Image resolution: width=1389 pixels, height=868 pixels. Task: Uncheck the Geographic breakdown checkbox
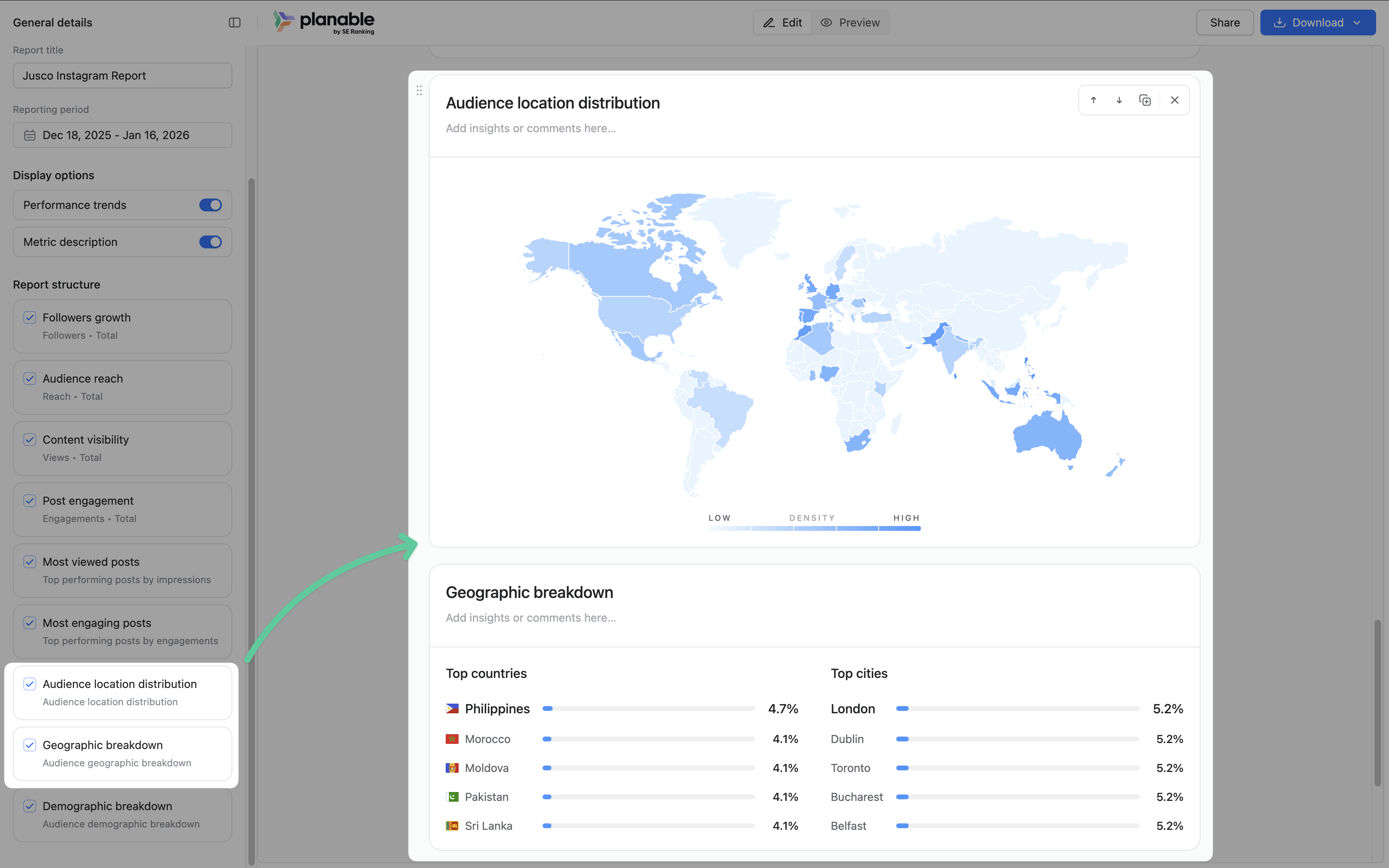(30, 745)
